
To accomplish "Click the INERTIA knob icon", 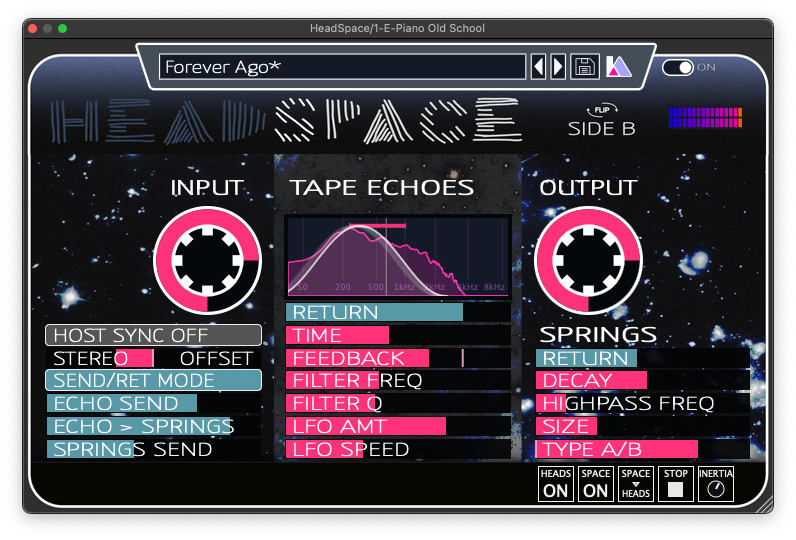I will click(715, 484).
